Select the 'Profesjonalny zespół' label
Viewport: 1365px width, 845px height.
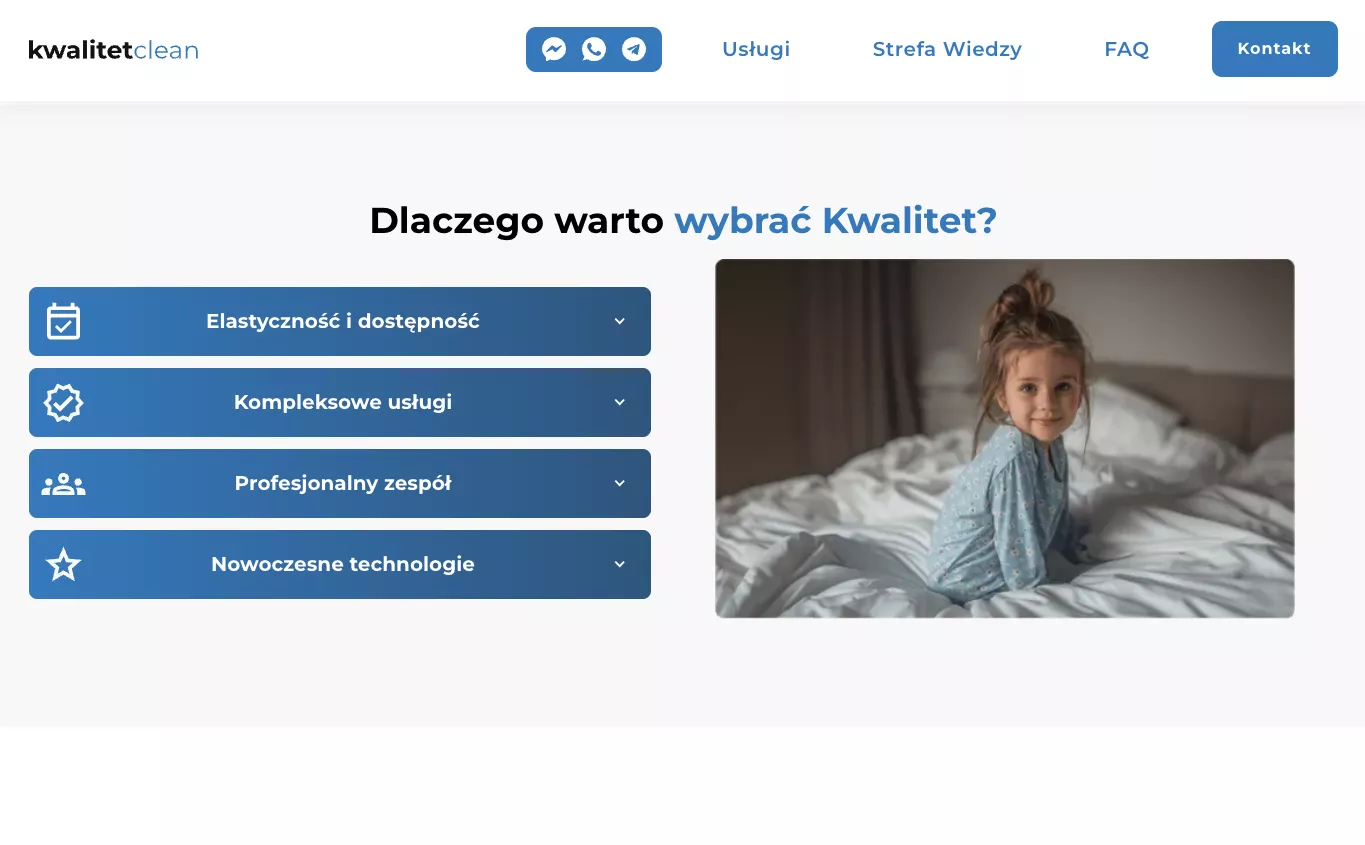point(343,483)
